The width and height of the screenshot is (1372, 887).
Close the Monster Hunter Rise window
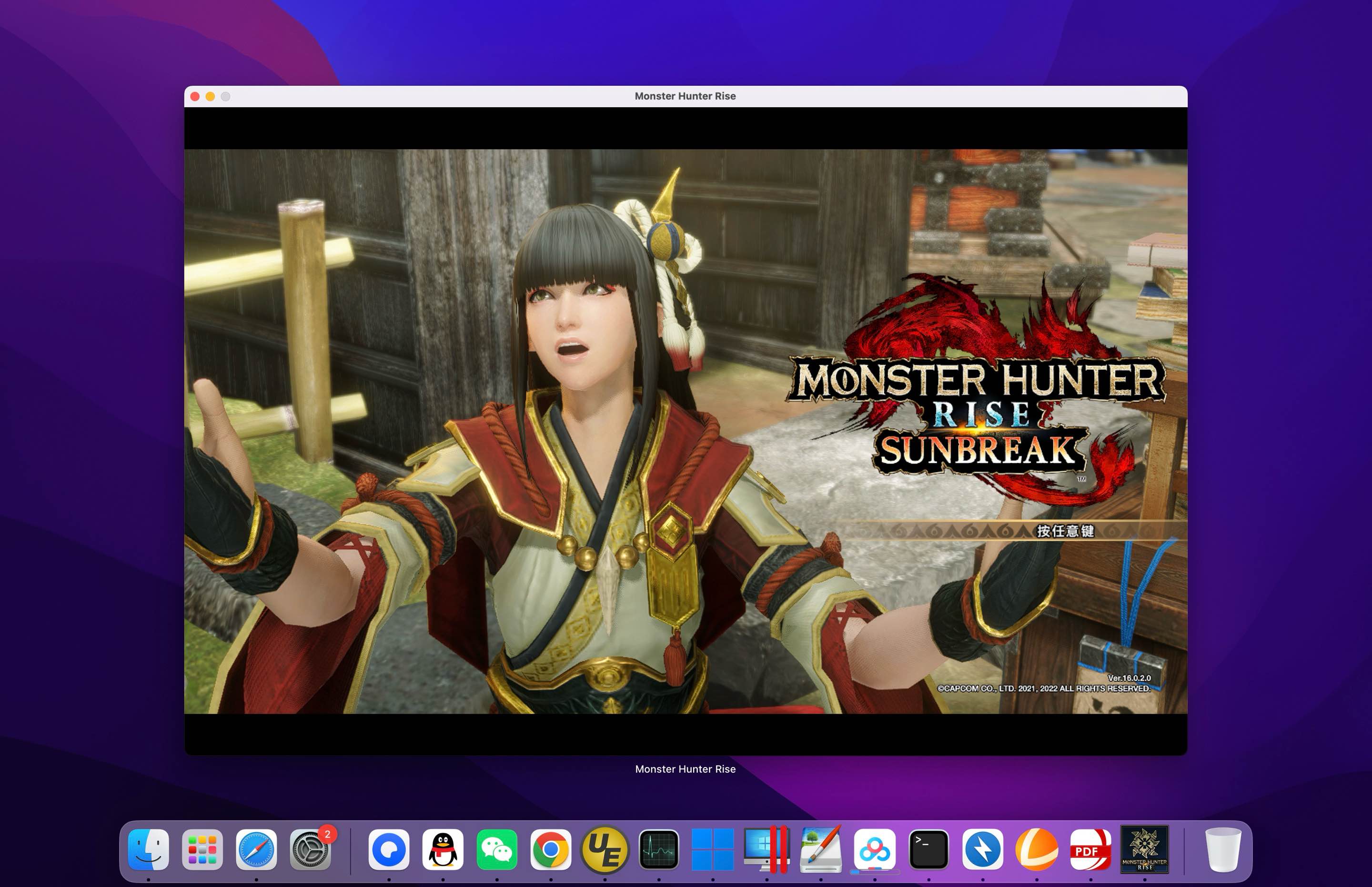(195, 96)
